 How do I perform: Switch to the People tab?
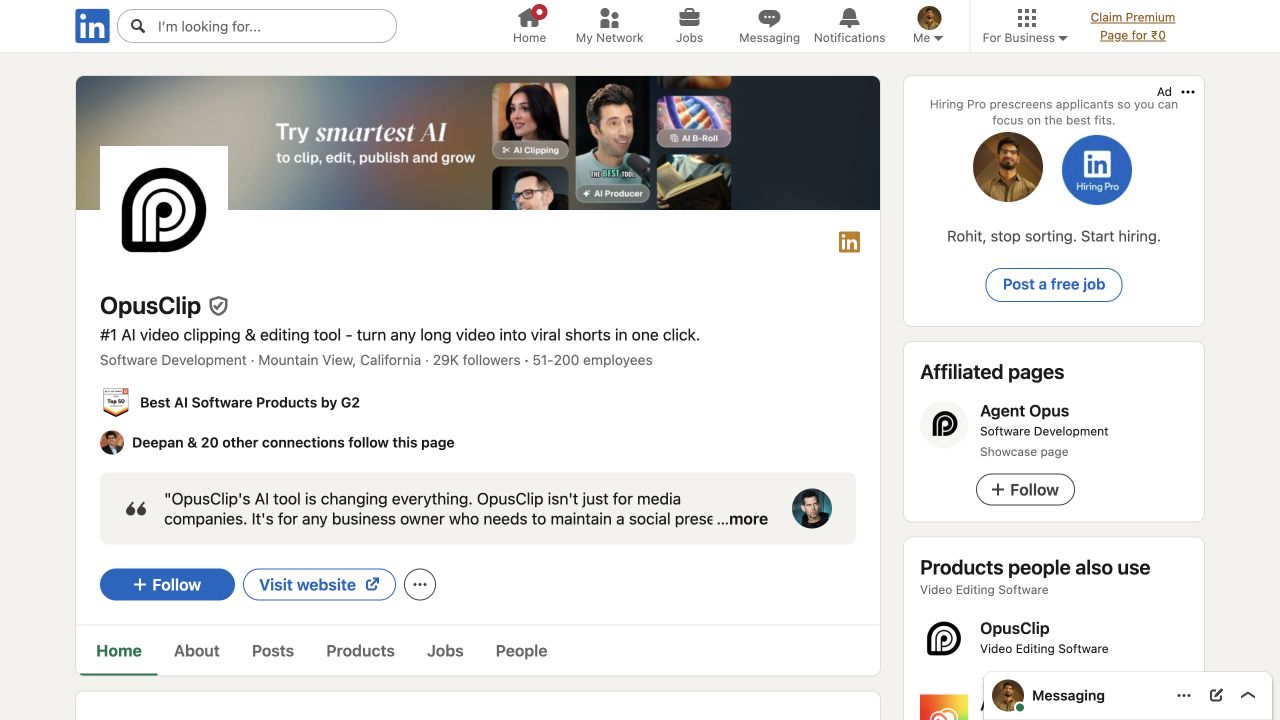pyautogui.click(x=521, y=651)
